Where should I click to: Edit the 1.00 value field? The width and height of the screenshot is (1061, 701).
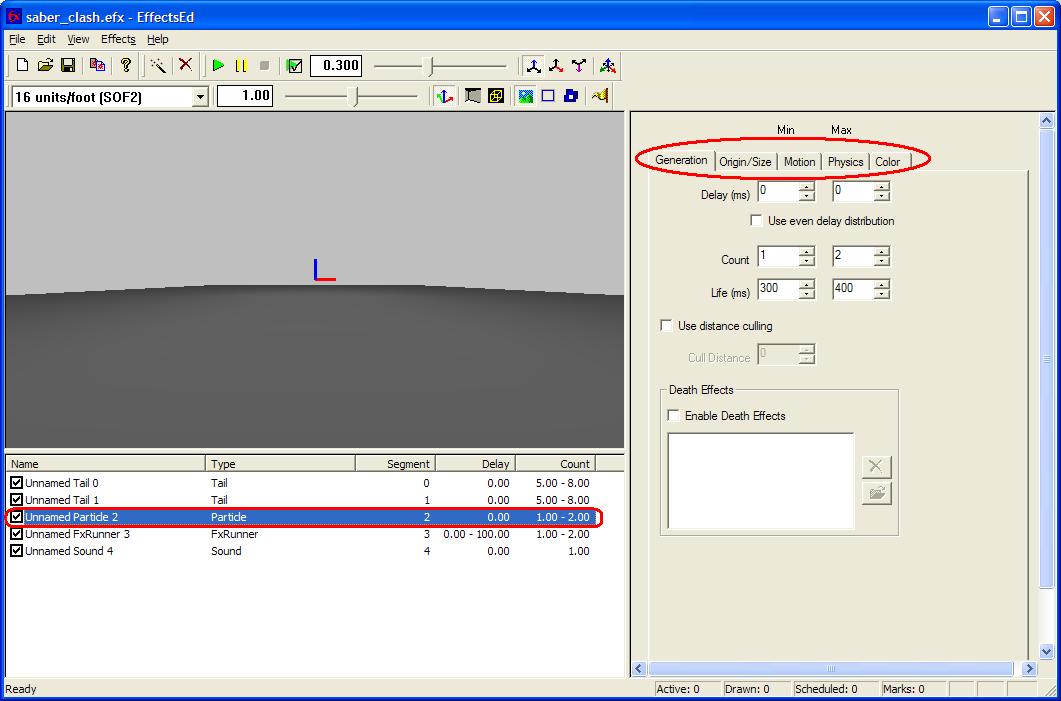point(245,95)
